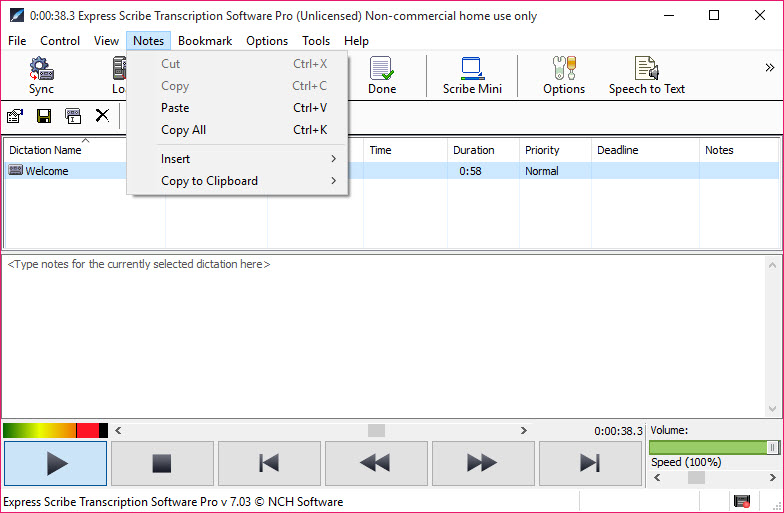Expand the toolbar overflow chevron

[770, 68]
